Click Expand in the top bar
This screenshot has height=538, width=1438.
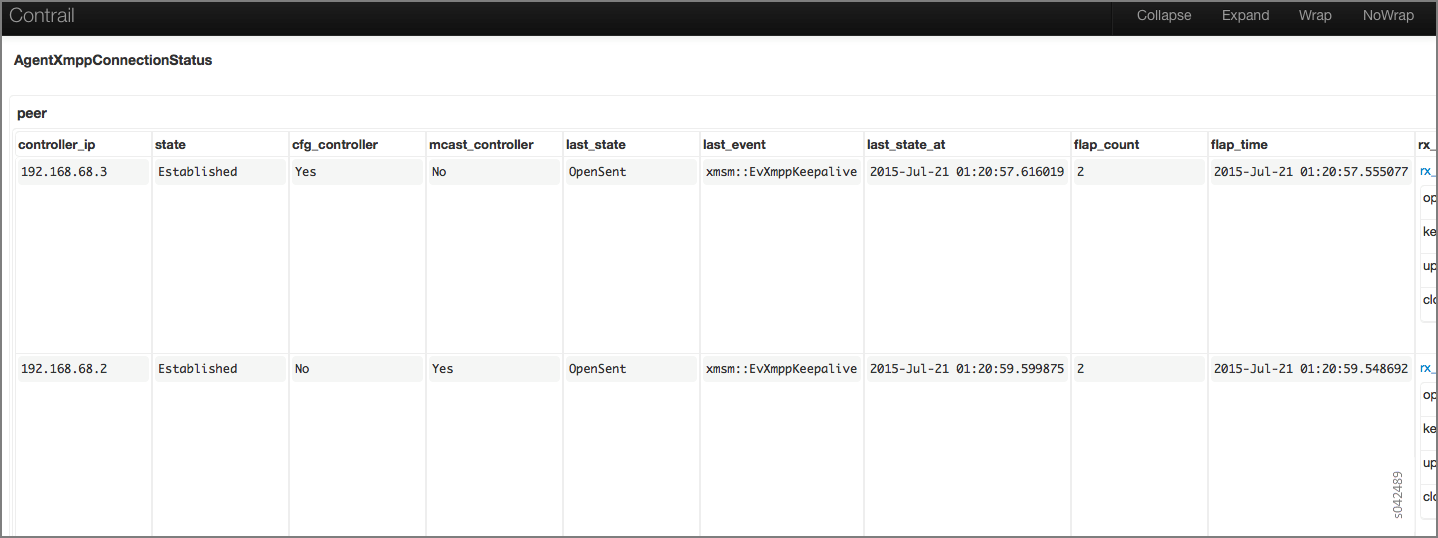(1245, 16)
